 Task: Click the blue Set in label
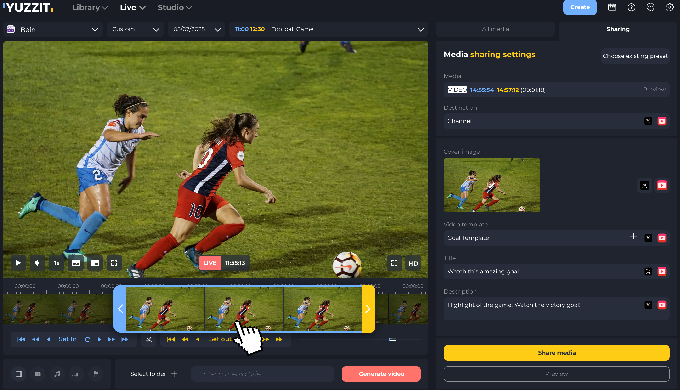tap(67, 339)
